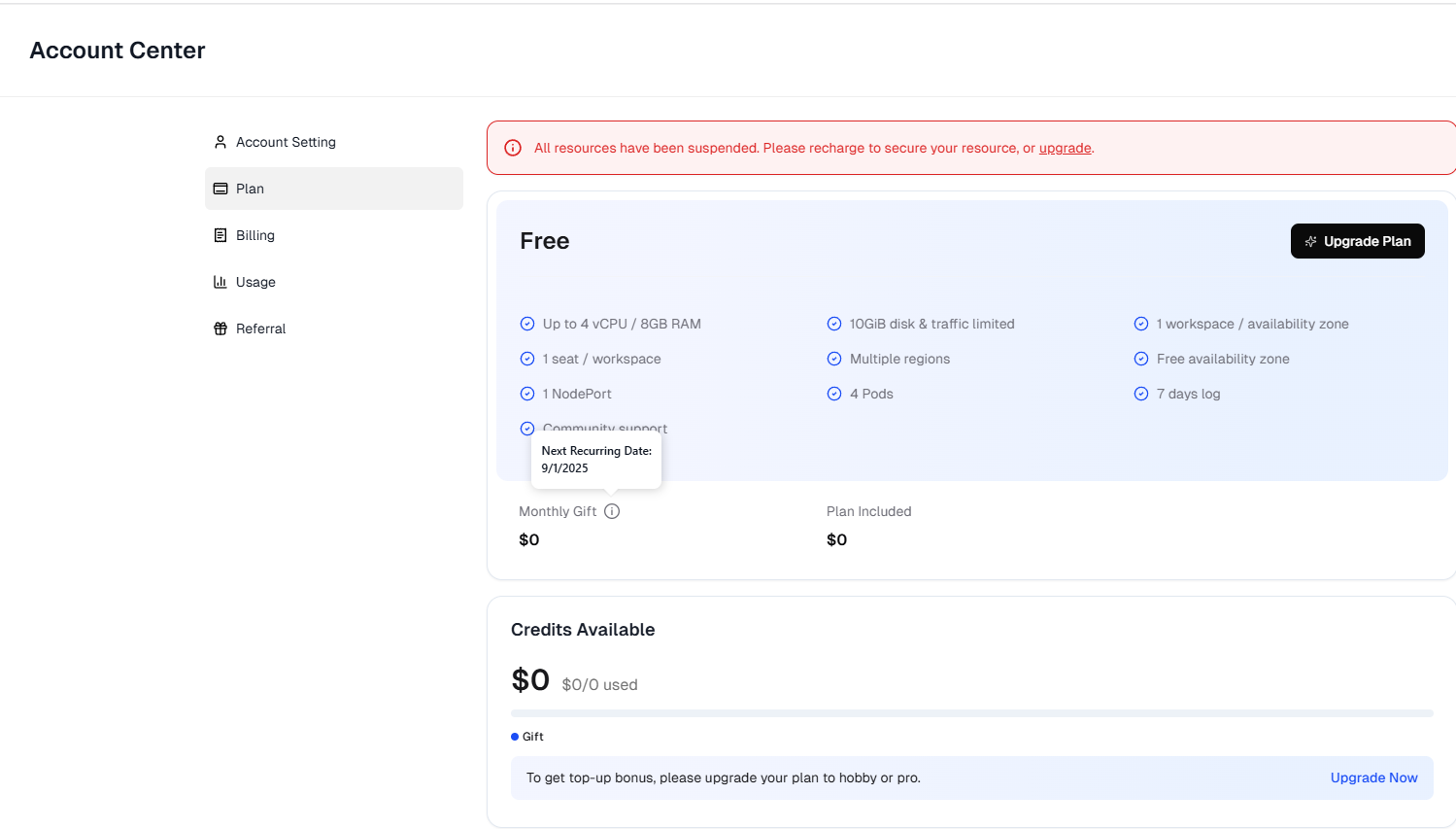The width and height of the screenshot is (1456, 829).
Task: Click the Account Center title
Action: click(118, 51)
